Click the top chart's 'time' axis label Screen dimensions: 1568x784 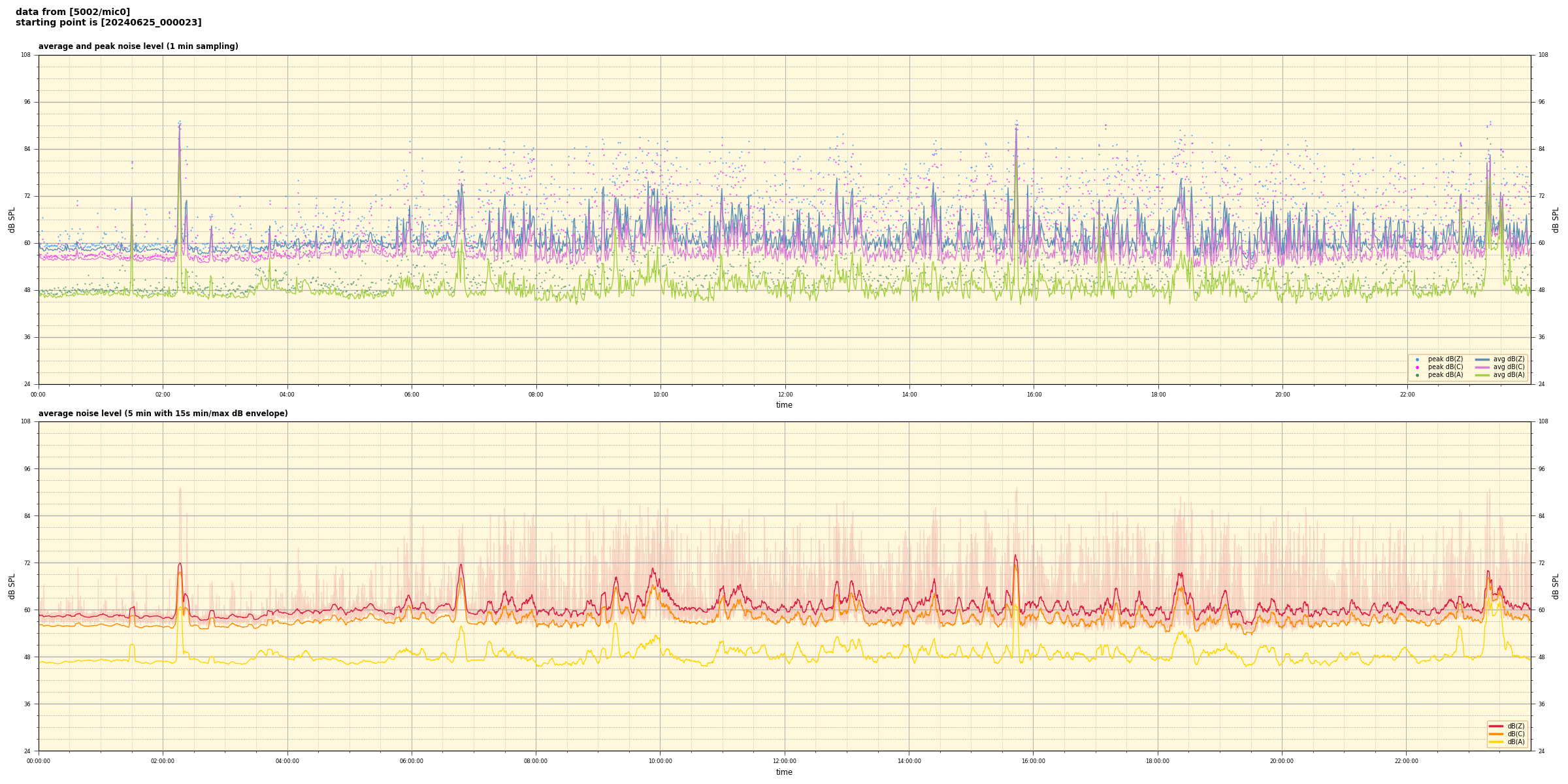pyautogui.click(x=784, y=405)
